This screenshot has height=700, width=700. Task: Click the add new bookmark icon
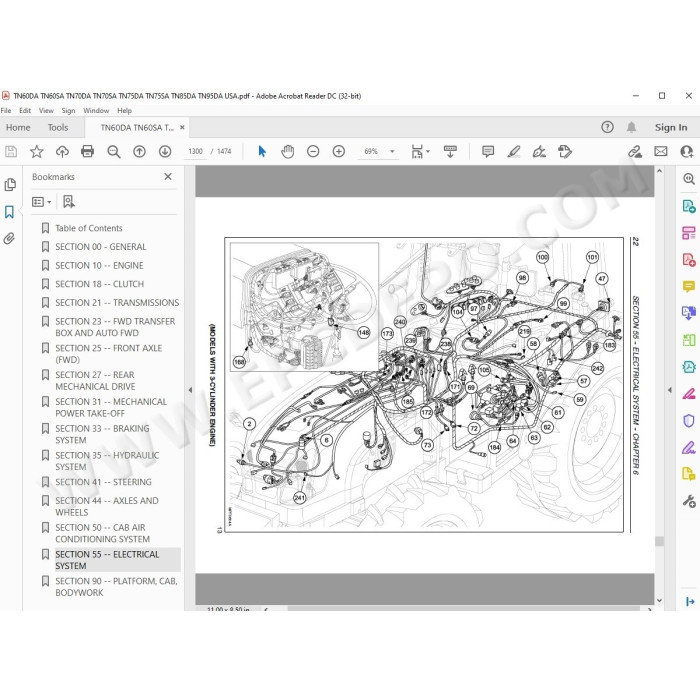tap(69, 202)
